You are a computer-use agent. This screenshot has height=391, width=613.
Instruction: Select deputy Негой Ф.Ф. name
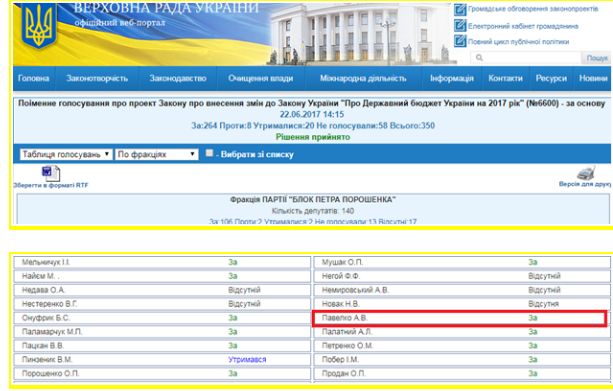341,276
